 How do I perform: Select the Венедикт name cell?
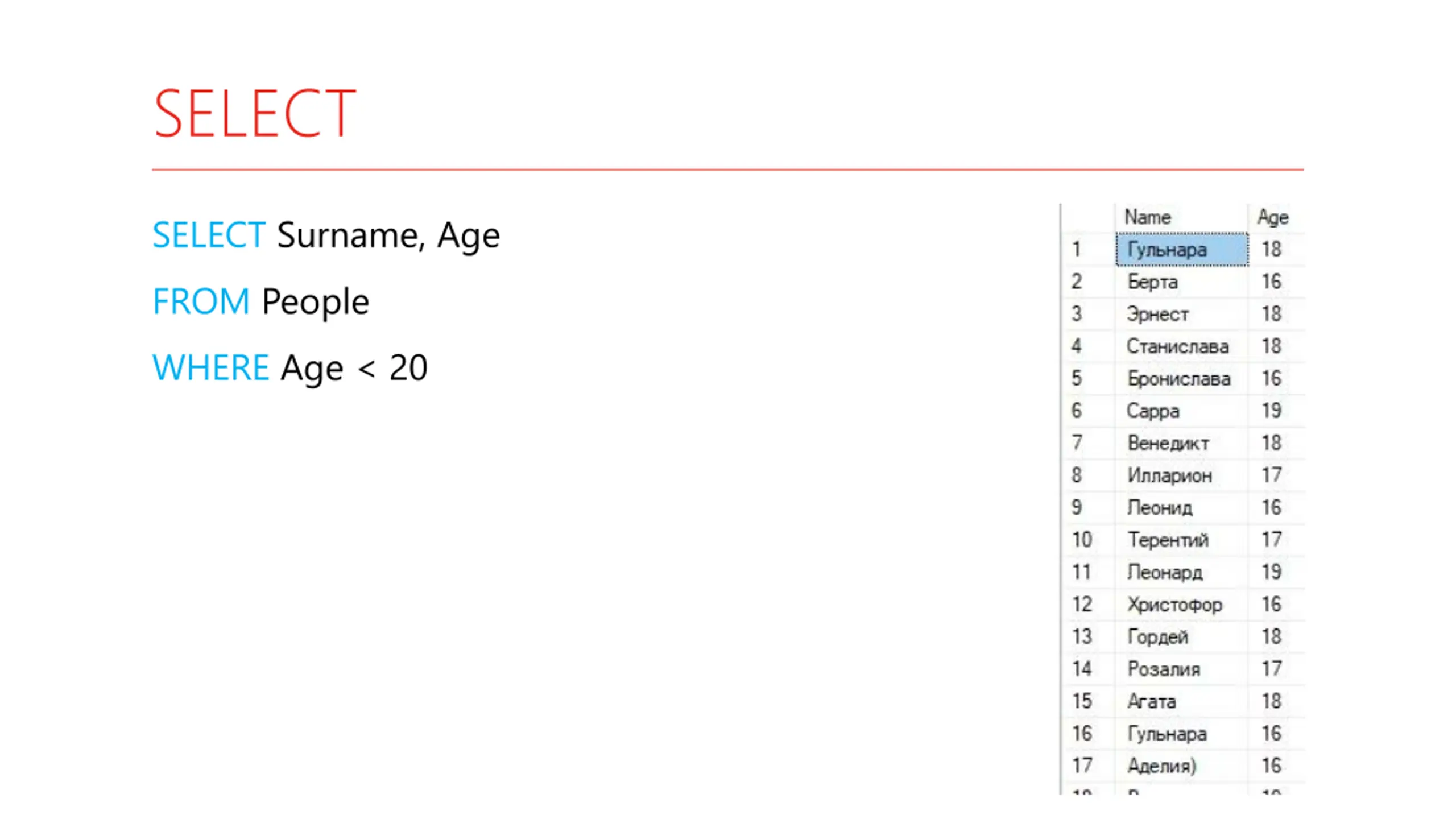point(1181,442)
